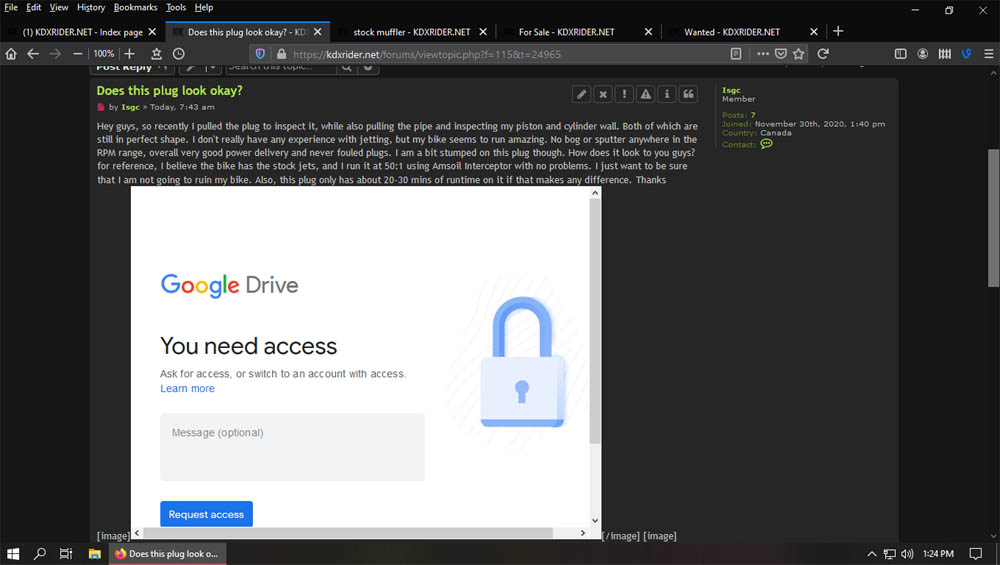Expand topic tools wrench dropdown
This screenshot has width=1000, height=565.
click(x=200, y=68)
